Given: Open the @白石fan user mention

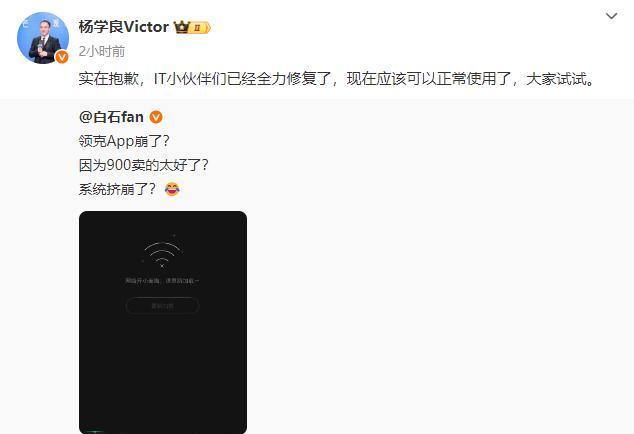Looking at the screenshot, I should (x=111, y=117).
